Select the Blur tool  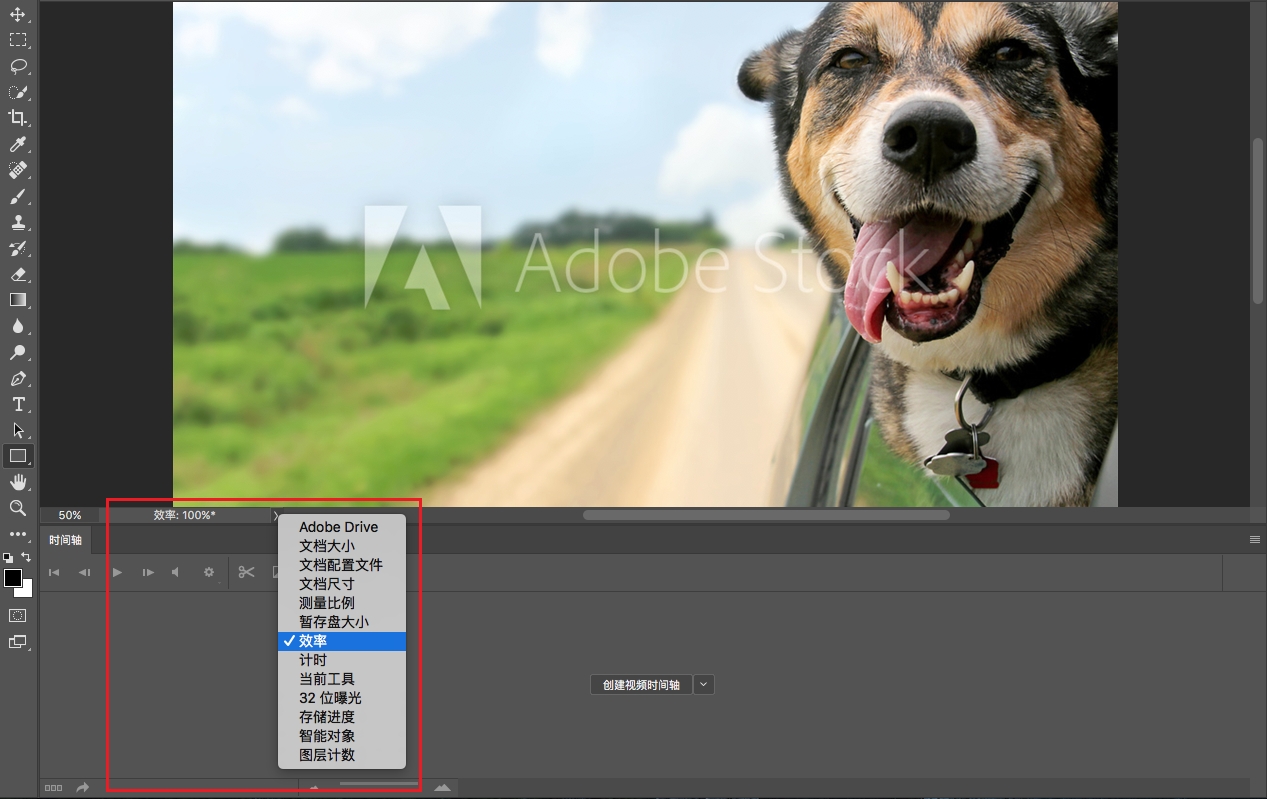click(18, 326)
